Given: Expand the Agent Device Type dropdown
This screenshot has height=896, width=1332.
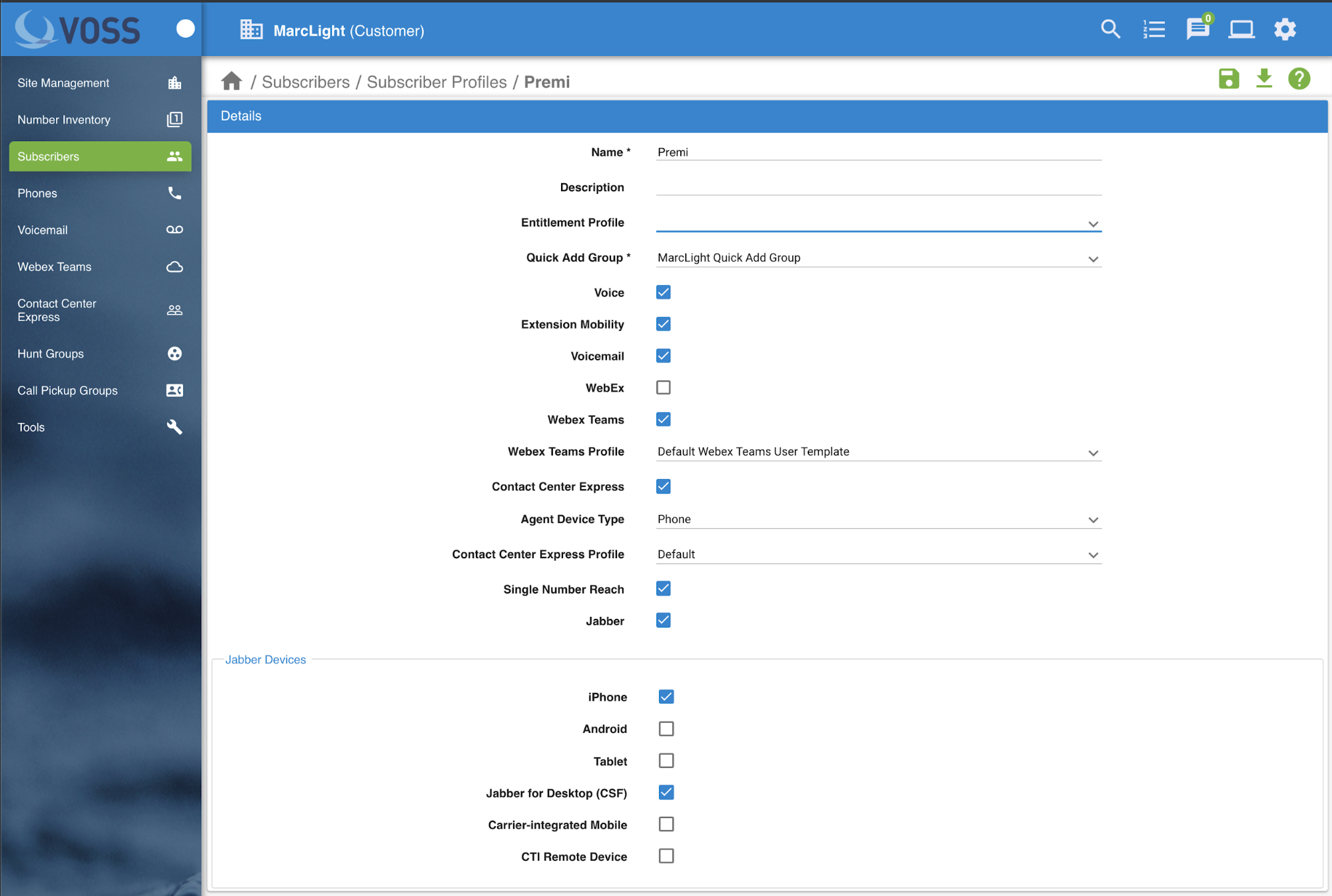Looking at the screenshot, I should pyautogui.click(x=878, y=520).
